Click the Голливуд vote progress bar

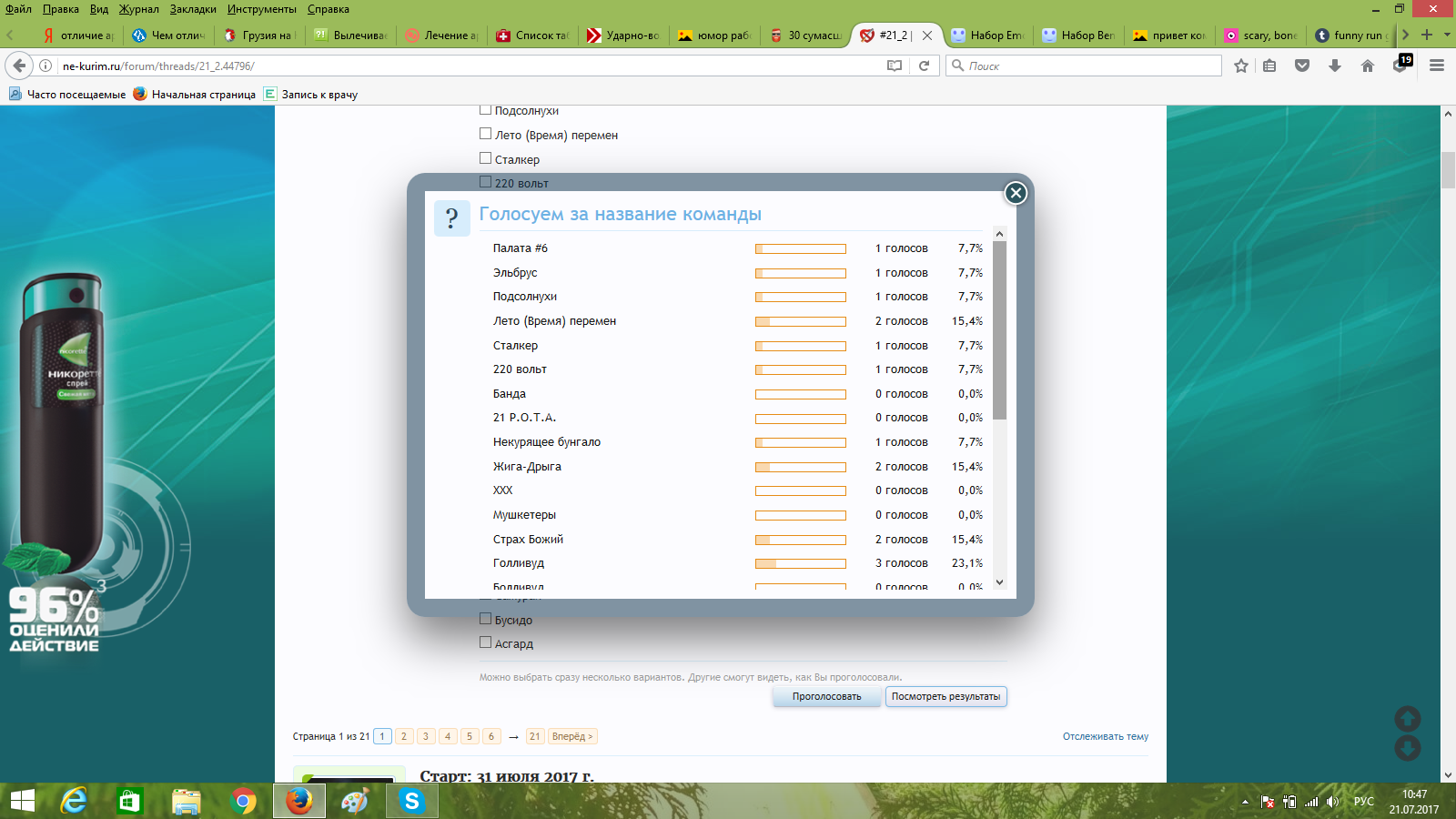[801, 564]
